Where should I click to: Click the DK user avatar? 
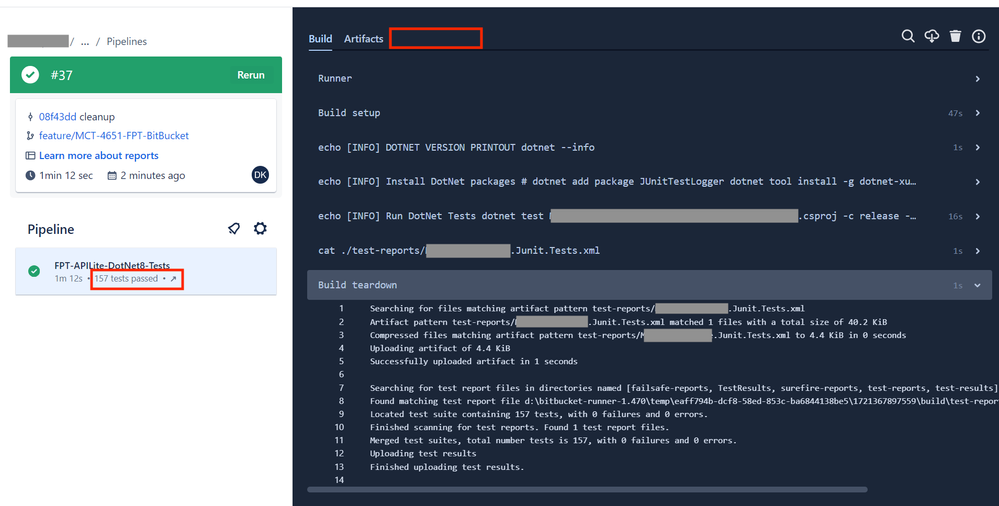[260, 175]
